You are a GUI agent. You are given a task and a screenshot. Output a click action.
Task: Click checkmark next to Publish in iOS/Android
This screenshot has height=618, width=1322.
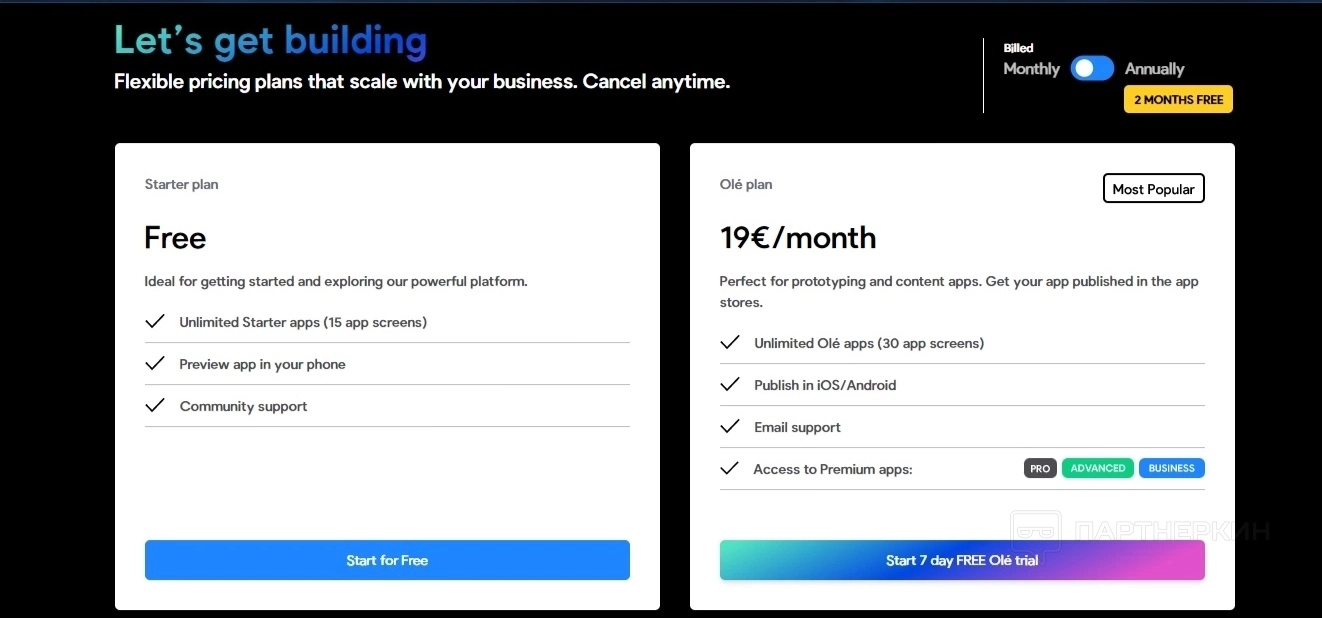tap(730, 385)
